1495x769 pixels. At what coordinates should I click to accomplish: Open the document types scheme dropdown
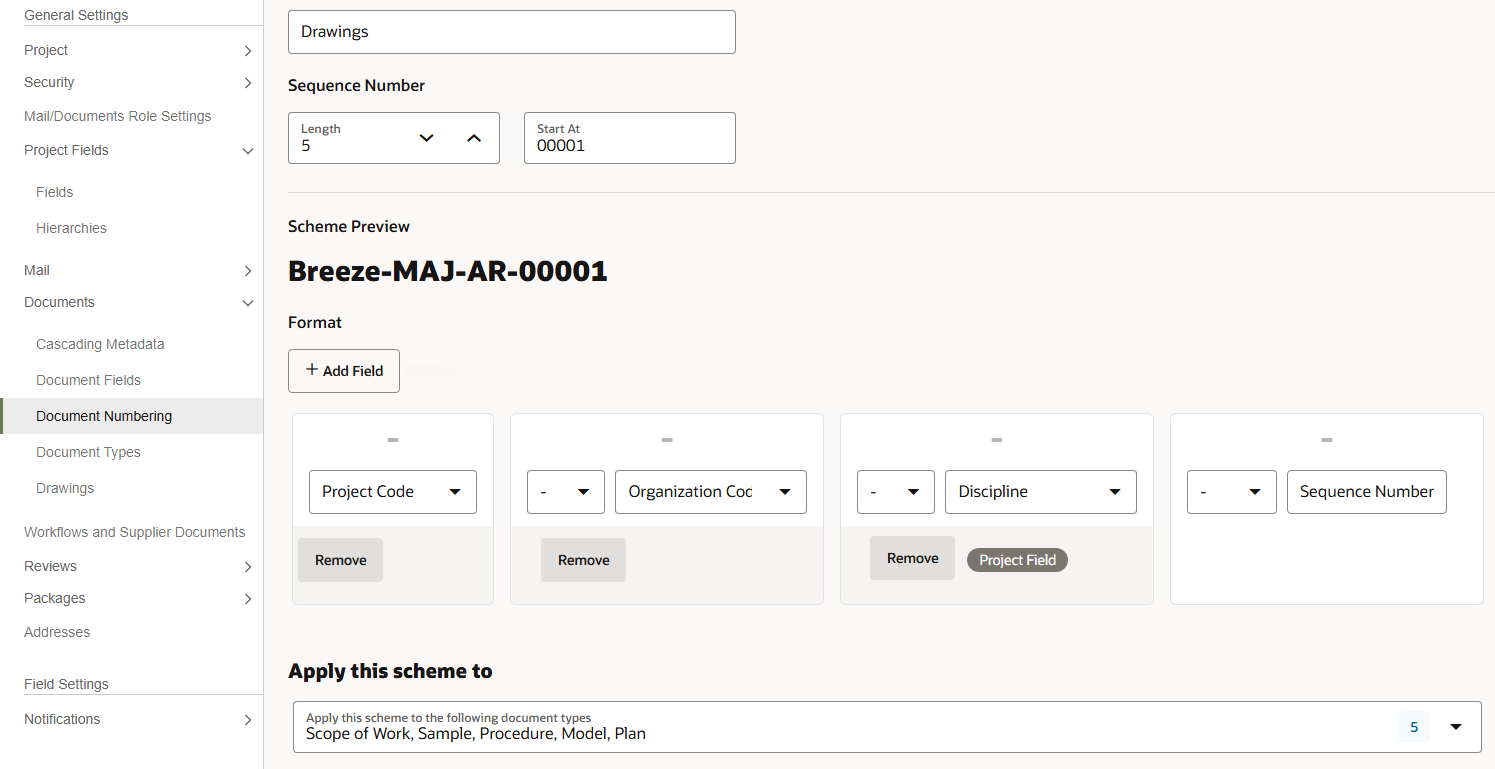pyautogui.click(x=1456, y=727)
